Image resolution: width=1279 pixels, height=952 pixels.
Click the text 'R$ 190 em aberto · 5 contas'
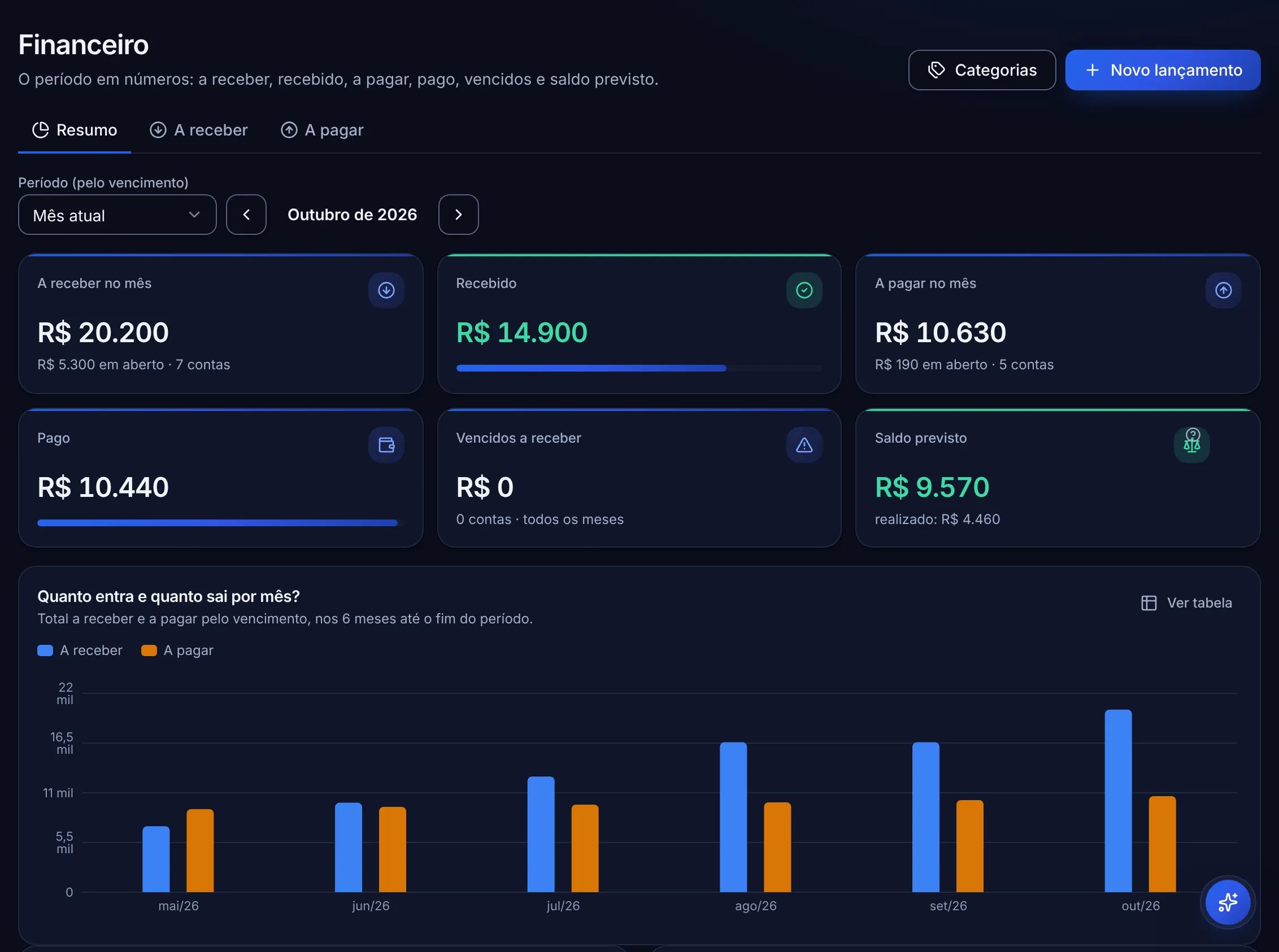pyautogui.click(x=964, y=365)
